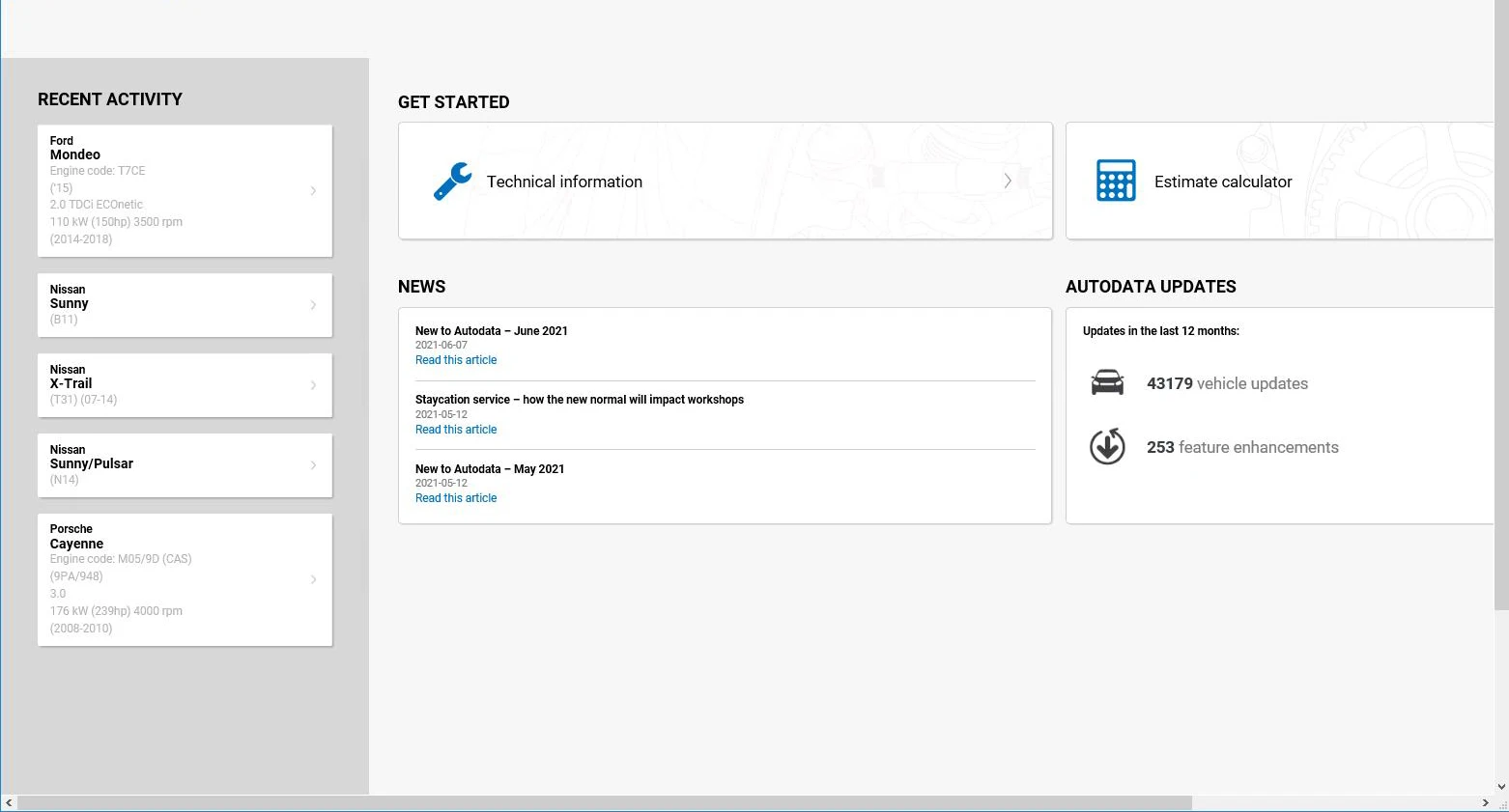Click the horizontal scrollbar right arrow

(x=1486, y=803)
